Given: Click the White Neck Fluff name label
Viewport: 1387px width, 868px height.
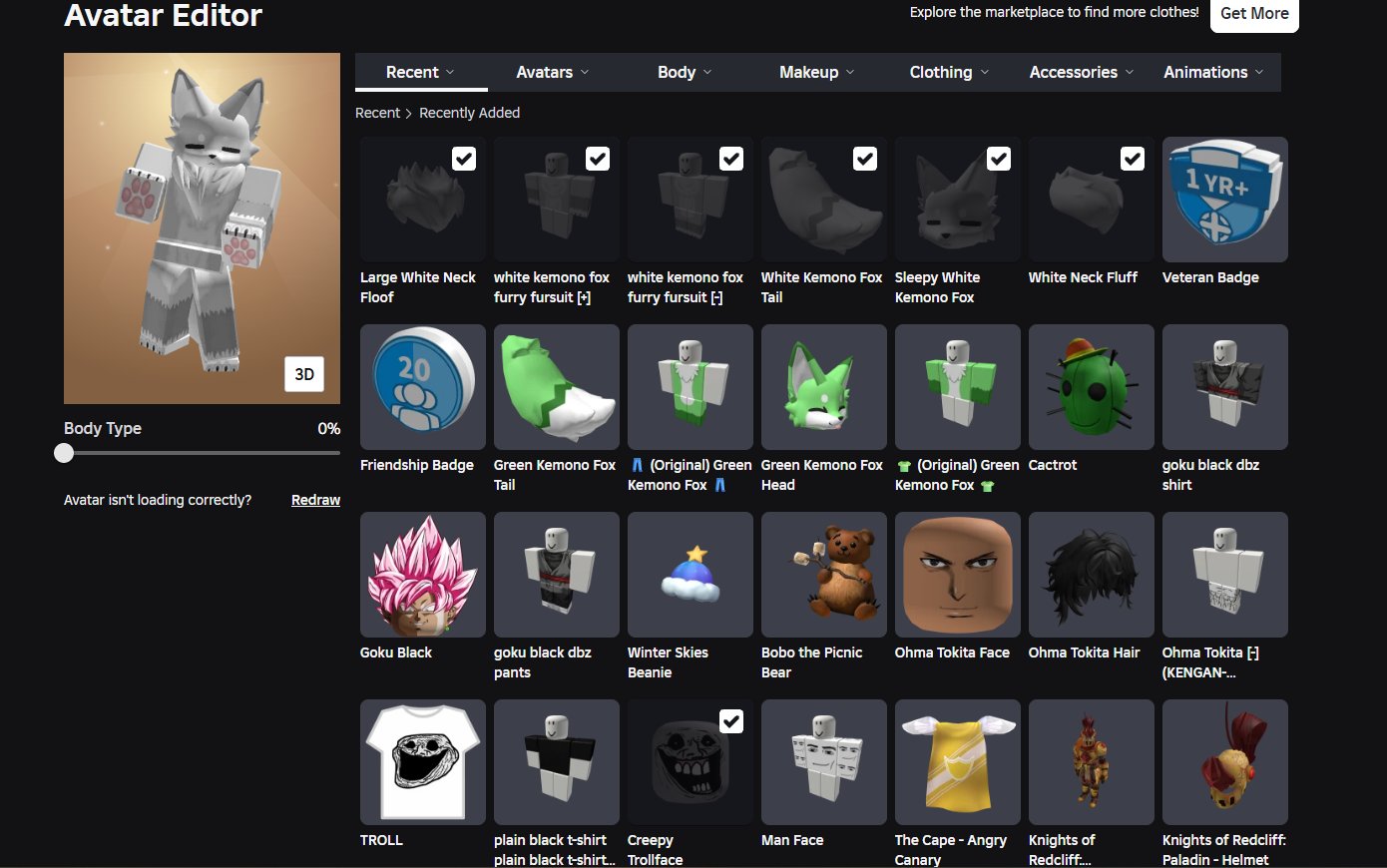Looking at the screenshot, I should 1083,277.
